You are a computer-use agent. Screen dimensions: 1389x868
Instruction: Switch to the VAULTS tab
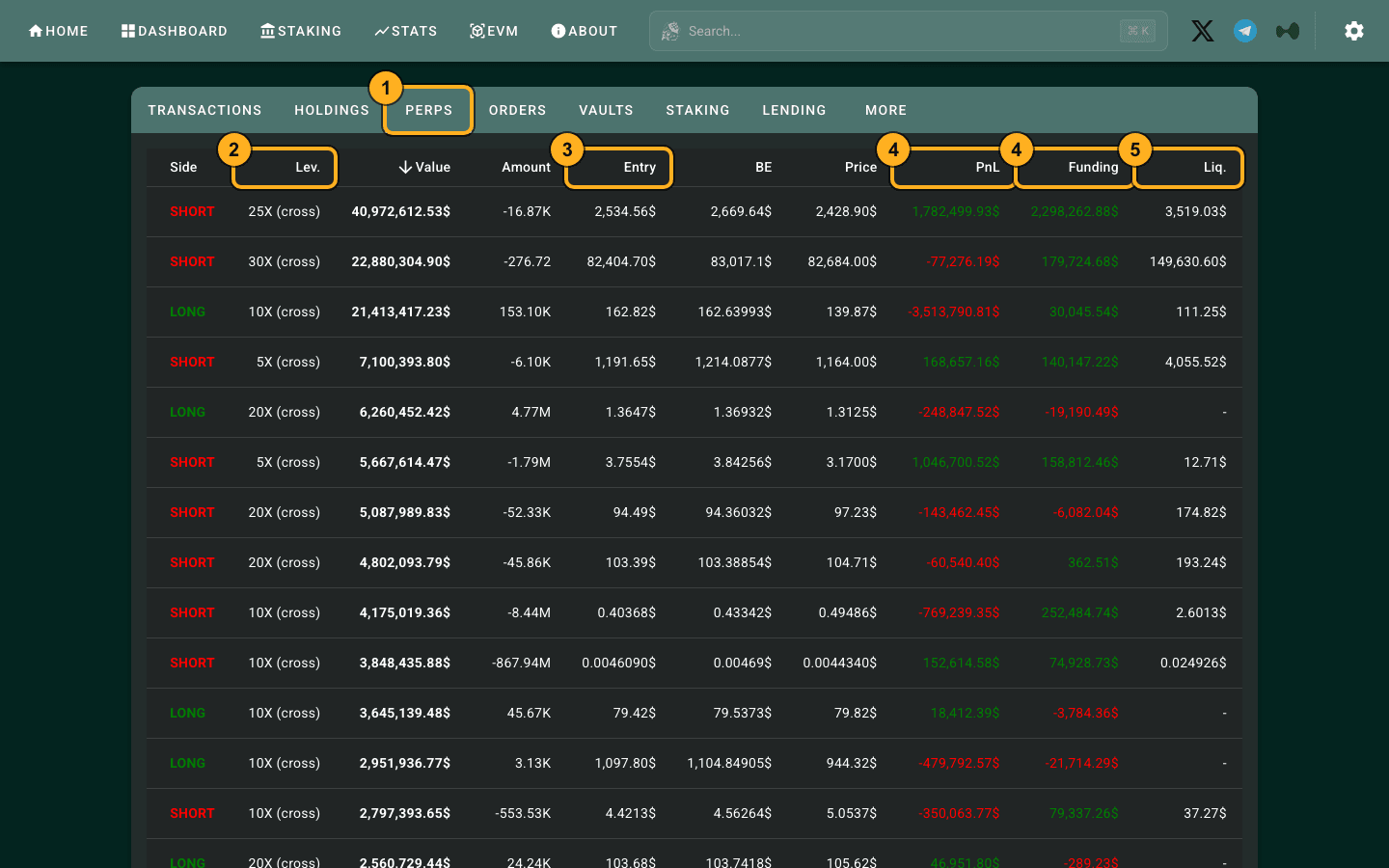click(606, 110)
